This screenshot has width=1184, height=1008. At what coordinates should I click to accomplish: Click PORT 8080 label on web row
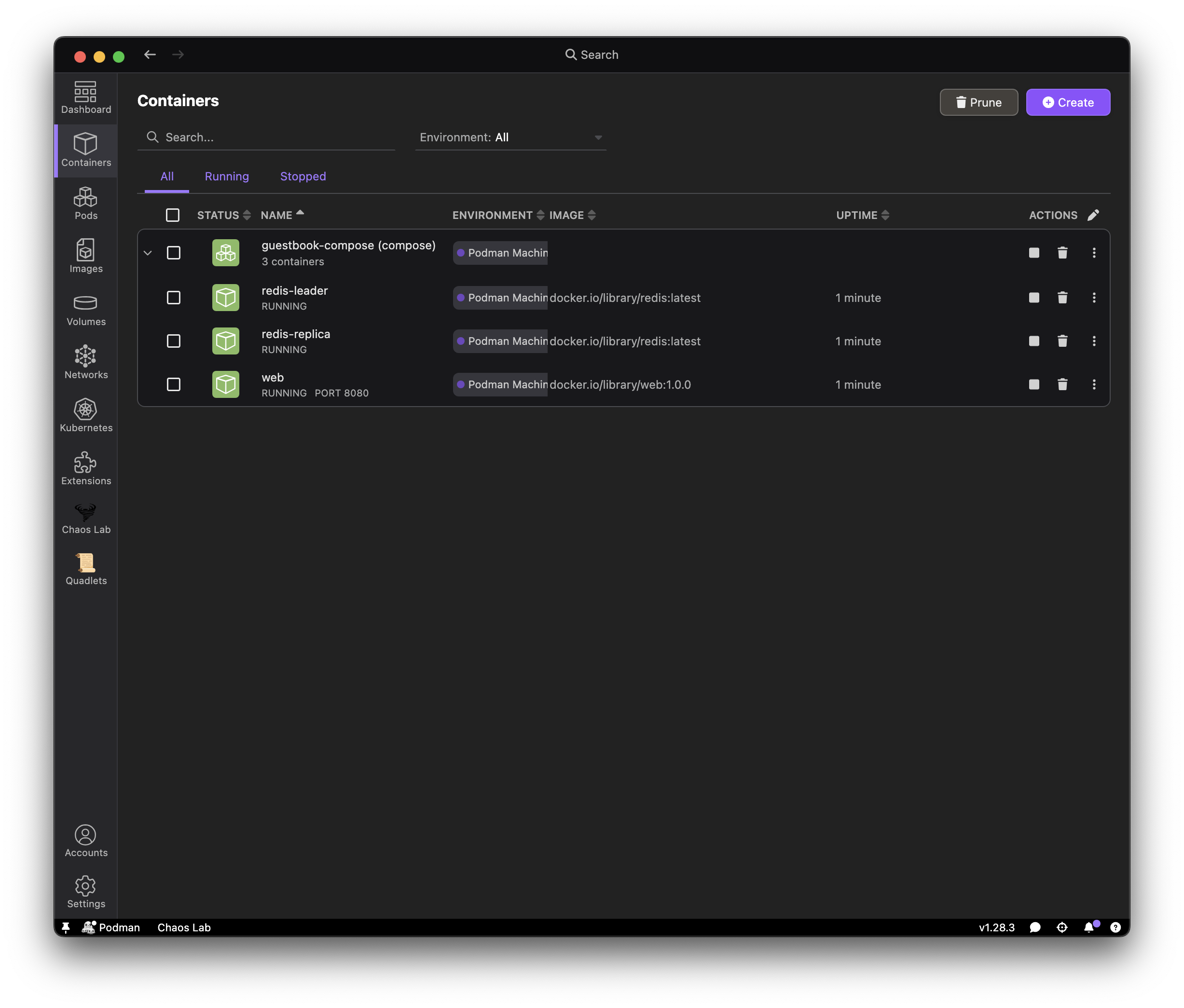click(x=342, y=393)
